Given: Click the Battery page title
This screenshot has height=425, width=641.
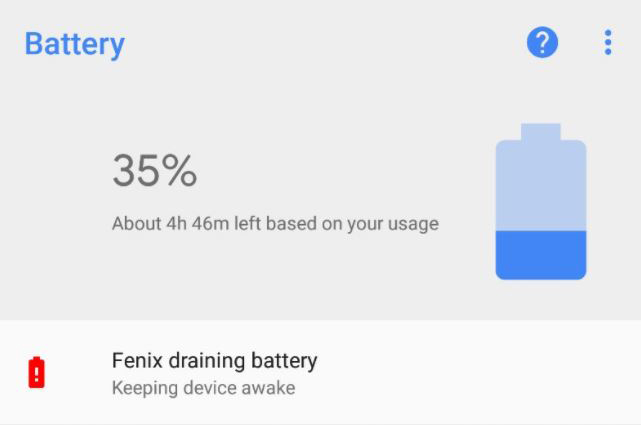Looking at the screenshot, I should coord(75,44).
